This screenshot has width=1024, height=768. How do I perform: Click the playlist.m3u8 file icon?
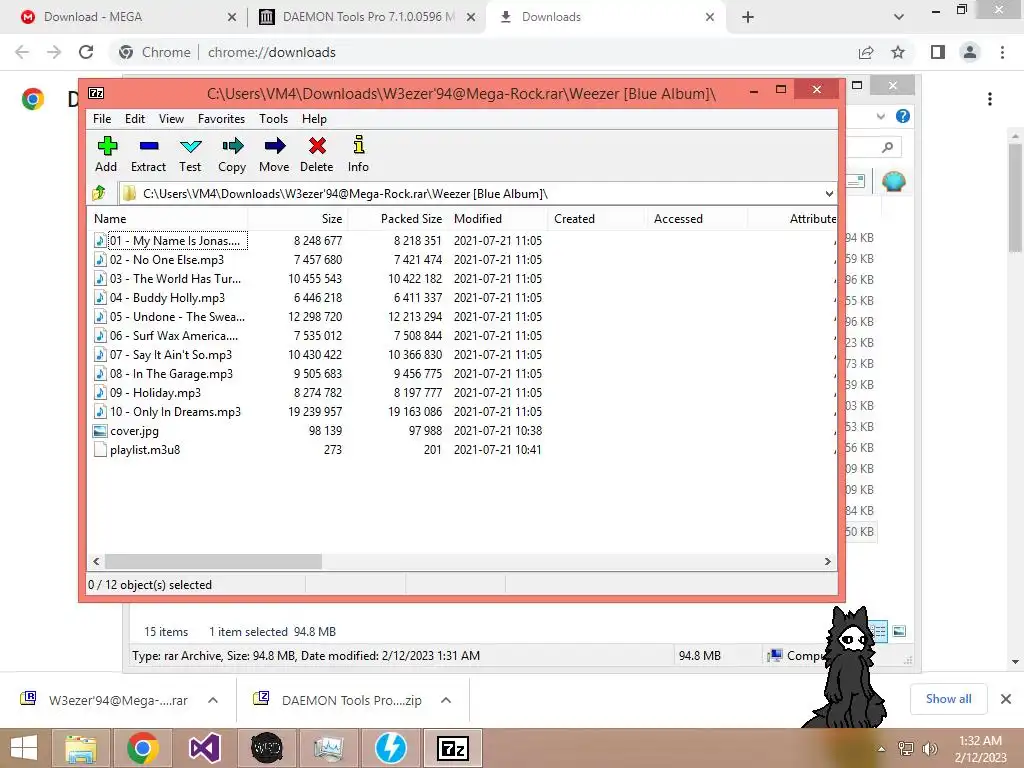click(100, 449)
